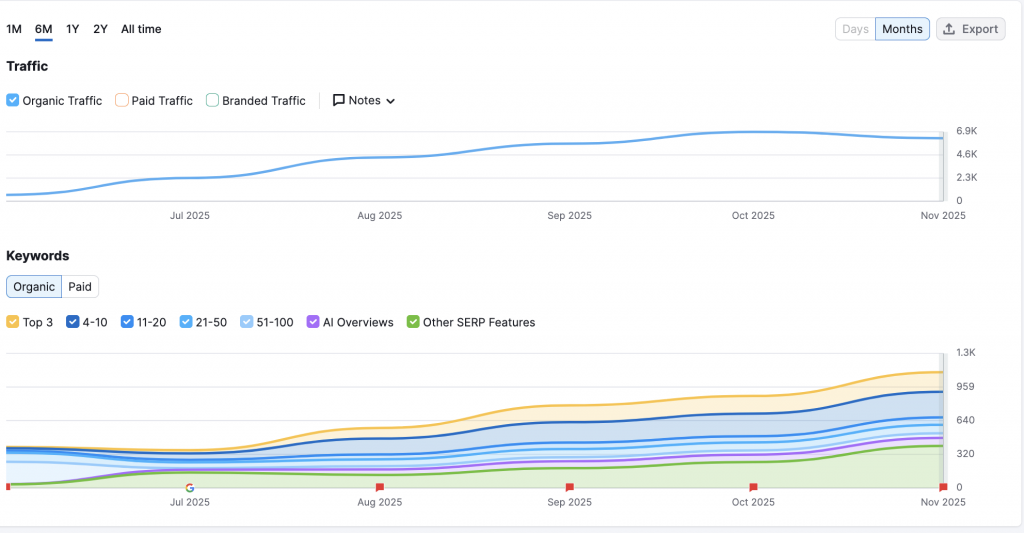Click the red note flag at Nov 2025
This screenshot has height=533, width=1024.
tap(942, 487)
